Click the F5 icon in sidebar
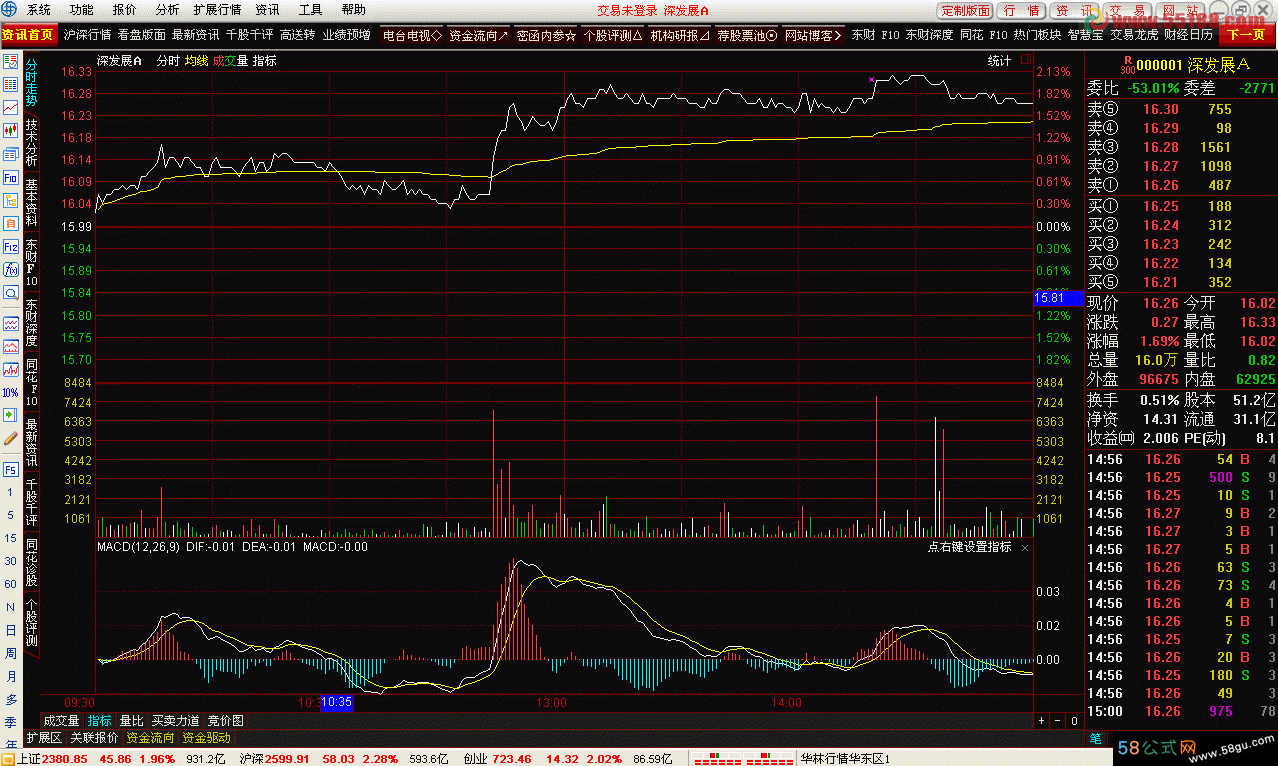This screenshot has height=766, width=1278. (x=11, y=469)
